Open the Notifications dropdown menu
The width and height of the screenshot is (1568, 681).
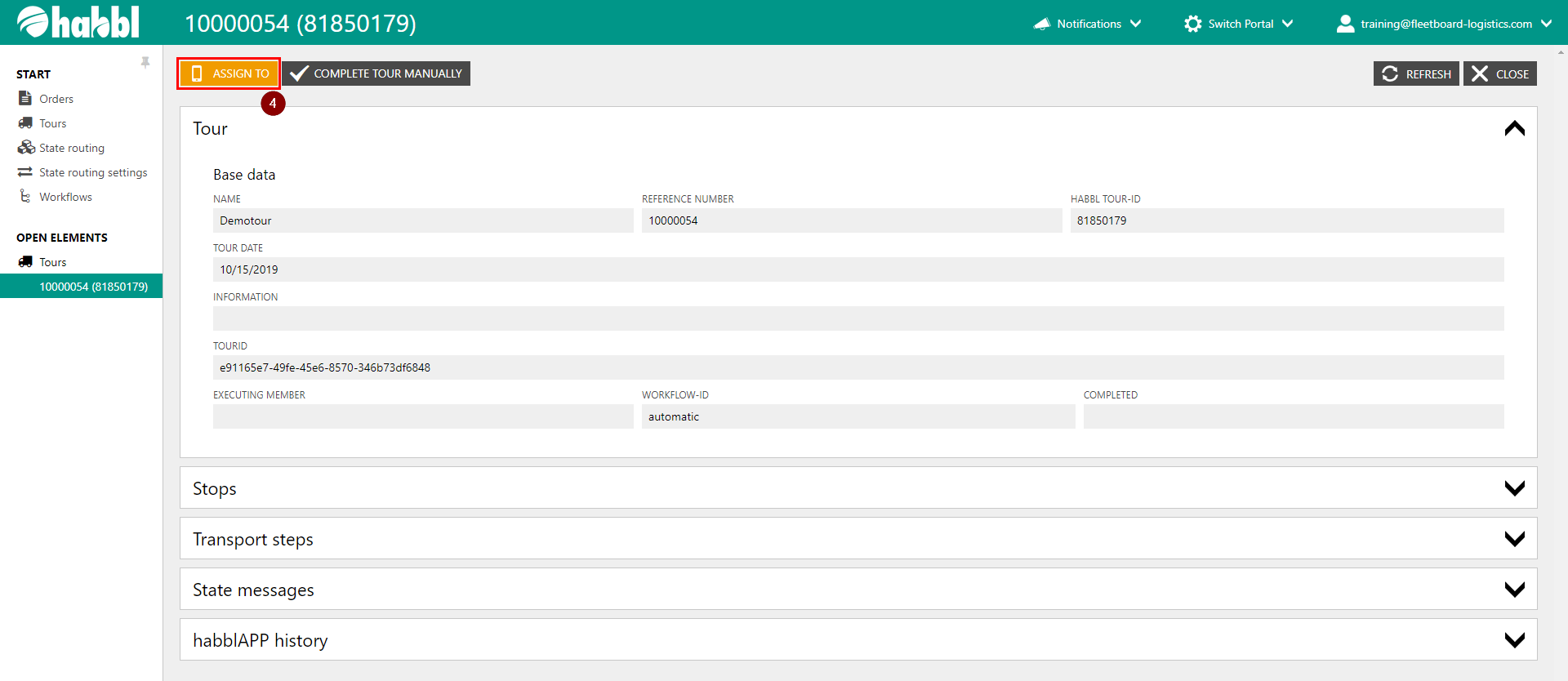tap(1088, 24)
